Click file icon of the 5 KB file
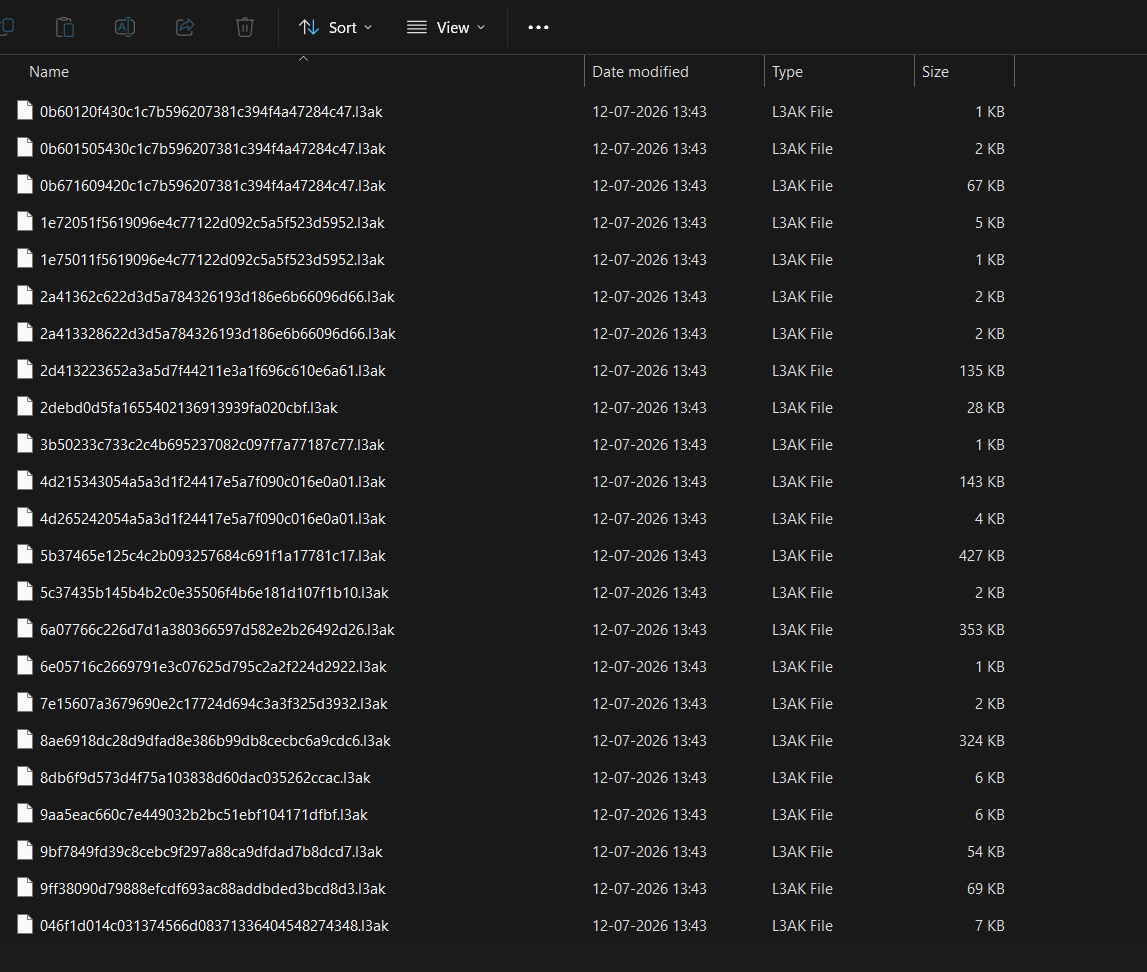The height and width of the screenshot is (972, 1147). [25, 221]
